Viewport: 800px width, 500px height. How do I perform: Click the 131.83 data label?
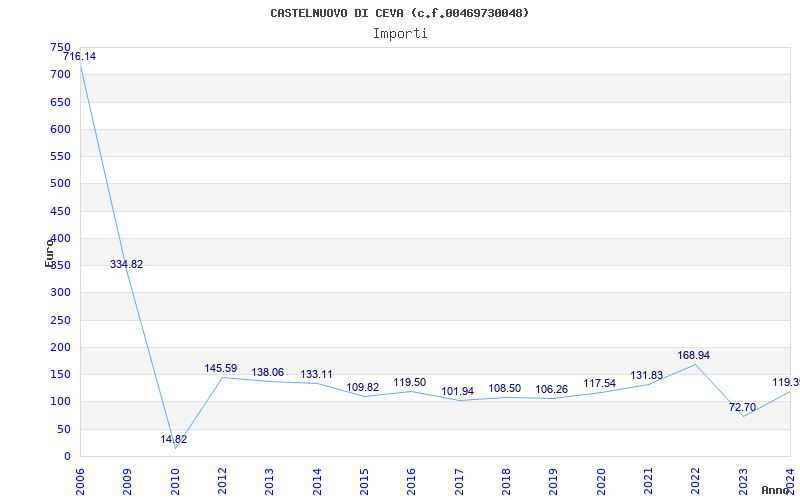coord(646,376)
